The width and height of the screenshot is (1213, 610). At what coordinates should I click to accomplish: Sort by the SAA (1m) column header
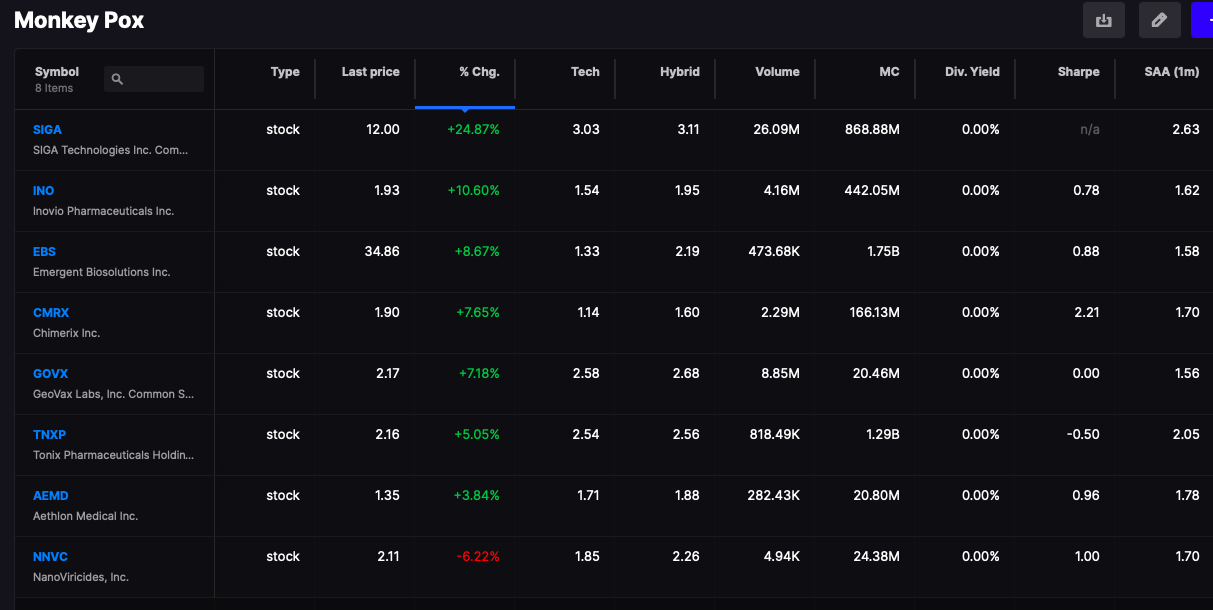[x=1172, y=72]
